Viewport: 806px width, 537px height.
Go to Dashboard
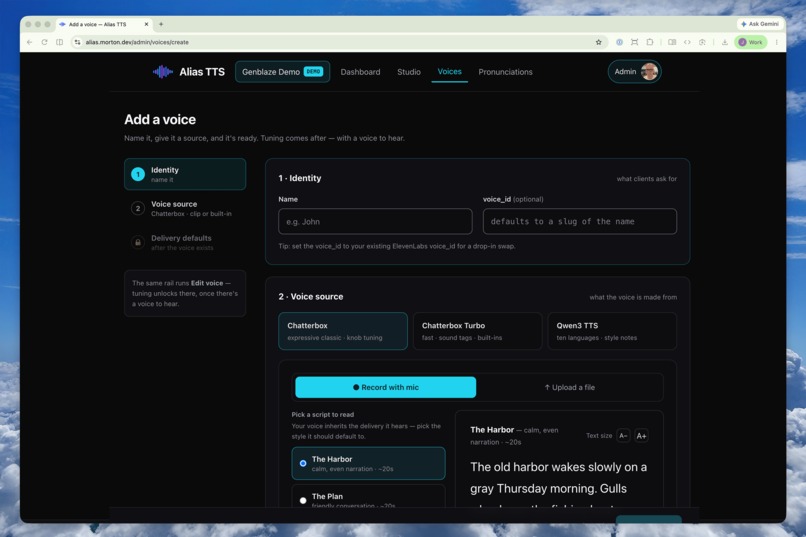tap(360, 72)
